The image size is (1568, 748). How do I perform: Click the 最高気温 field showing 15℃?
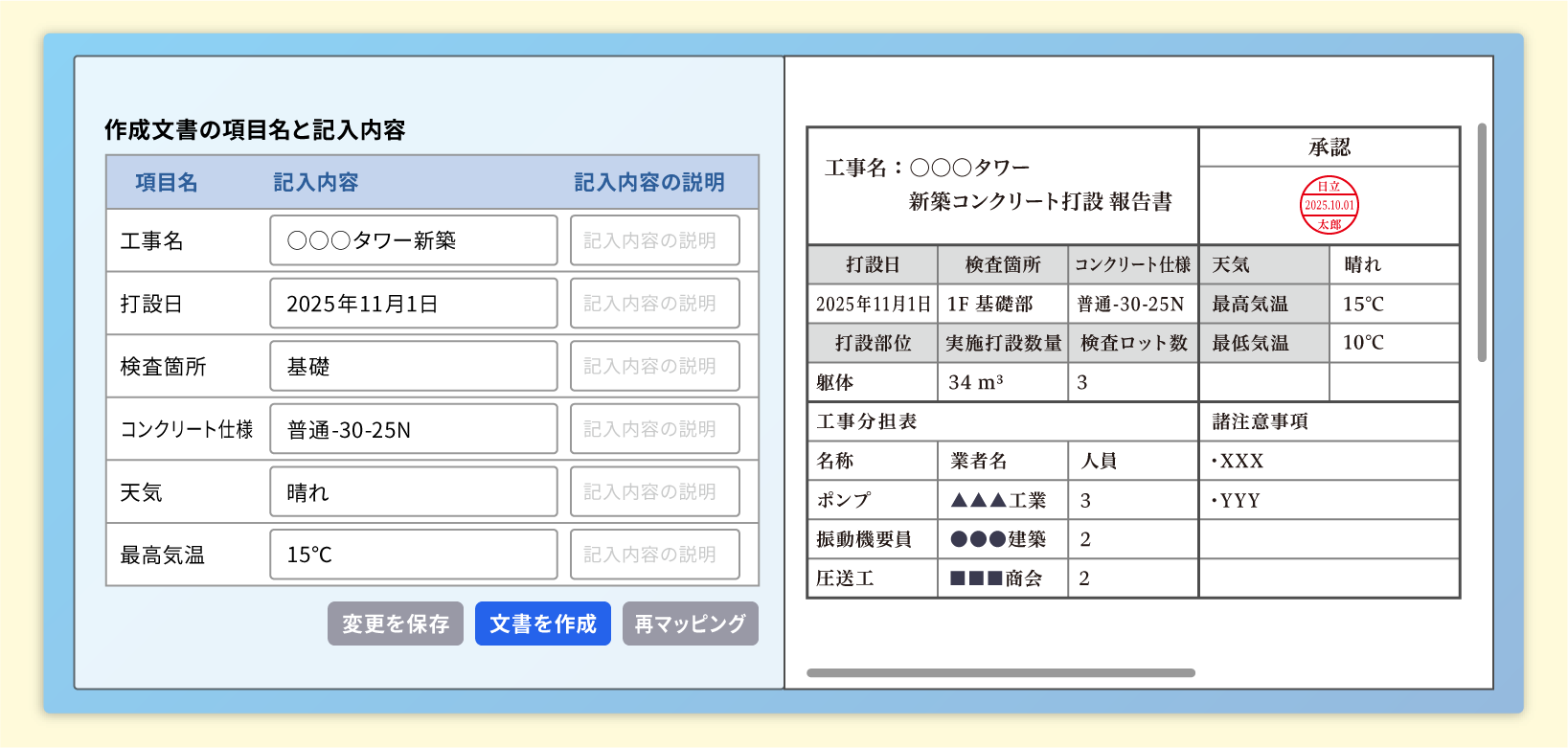coord(414,555)
